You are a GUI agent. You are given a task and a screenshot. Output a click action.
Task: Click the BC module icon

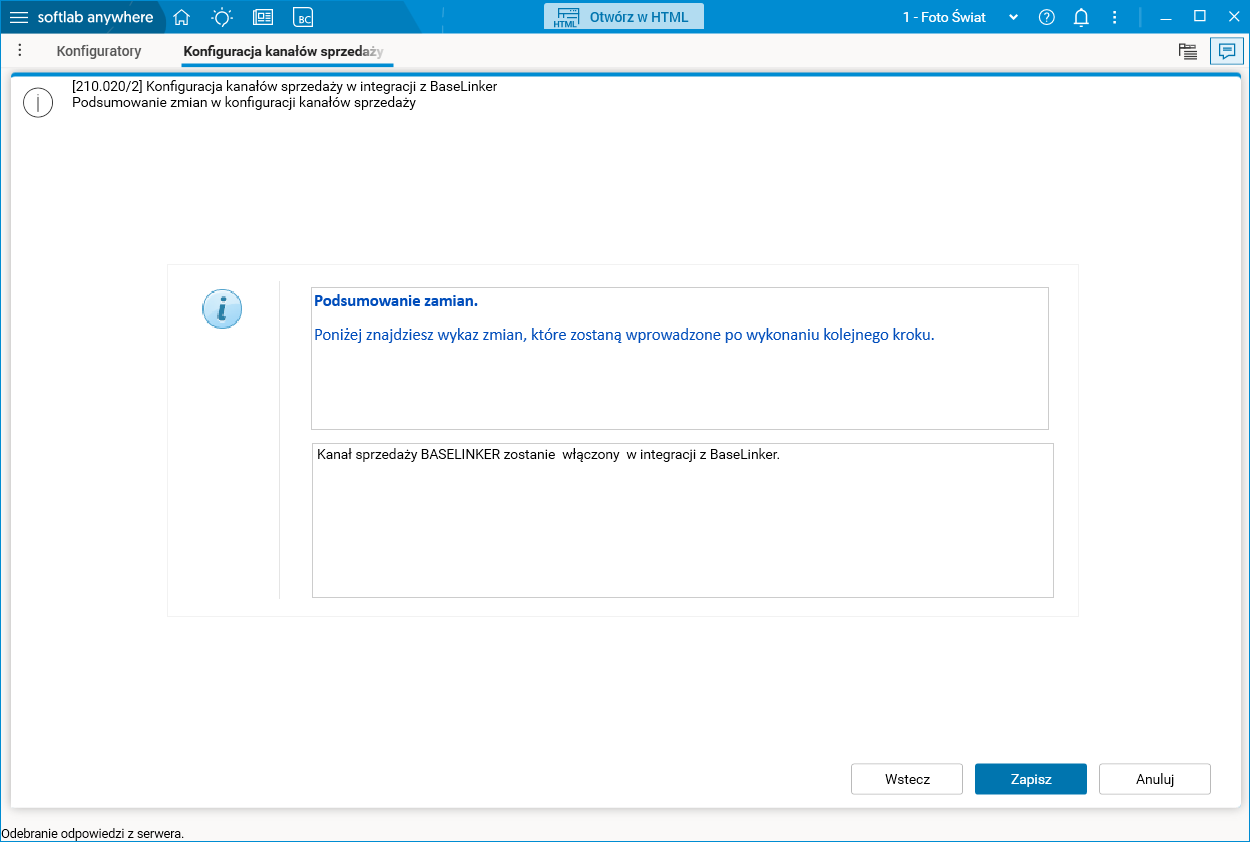click(x=303, y=17)
